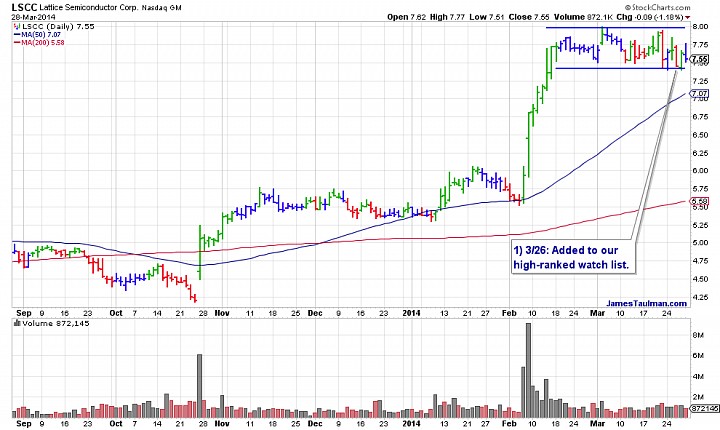
Task: Click the Open 7.62 value
Action: [406, 17]
